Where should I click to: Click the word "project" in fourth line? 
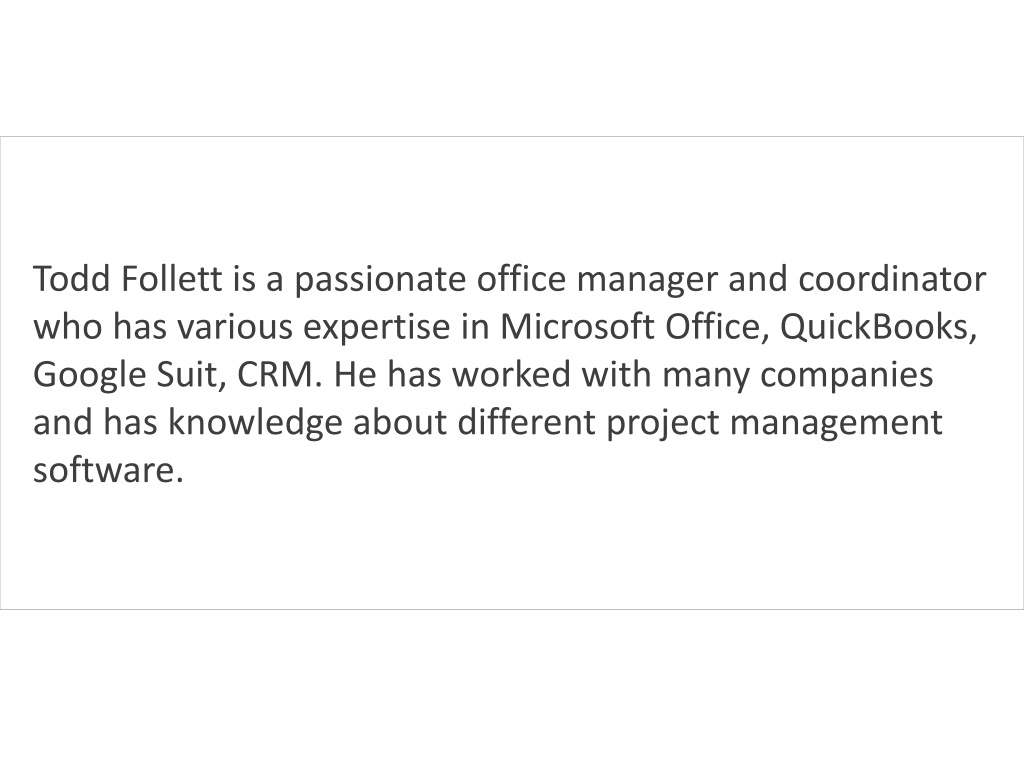tap(663, 424)
